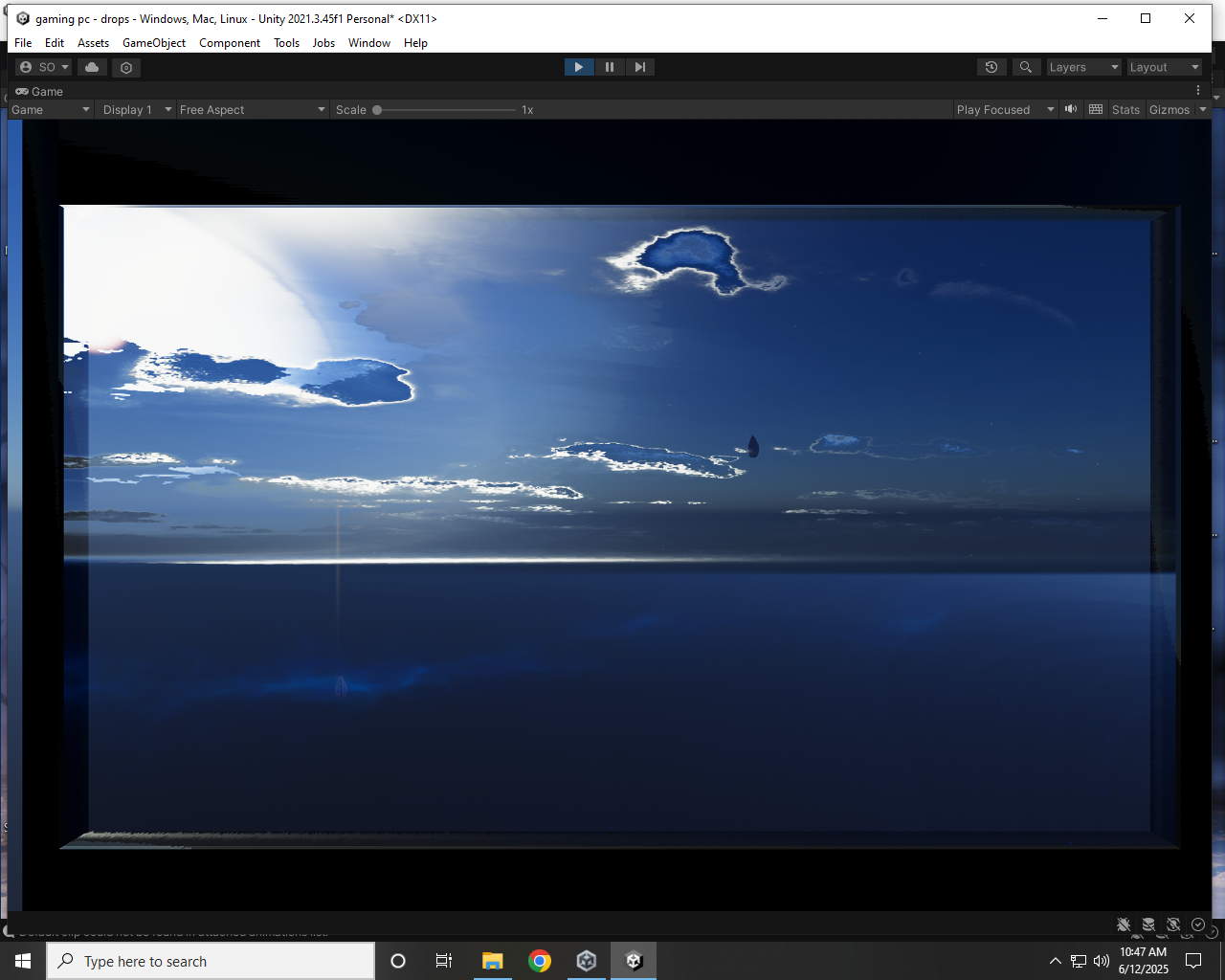Open the editor Search window
Viewport: 1225px width, 980px height.
tap(1026, 67)
